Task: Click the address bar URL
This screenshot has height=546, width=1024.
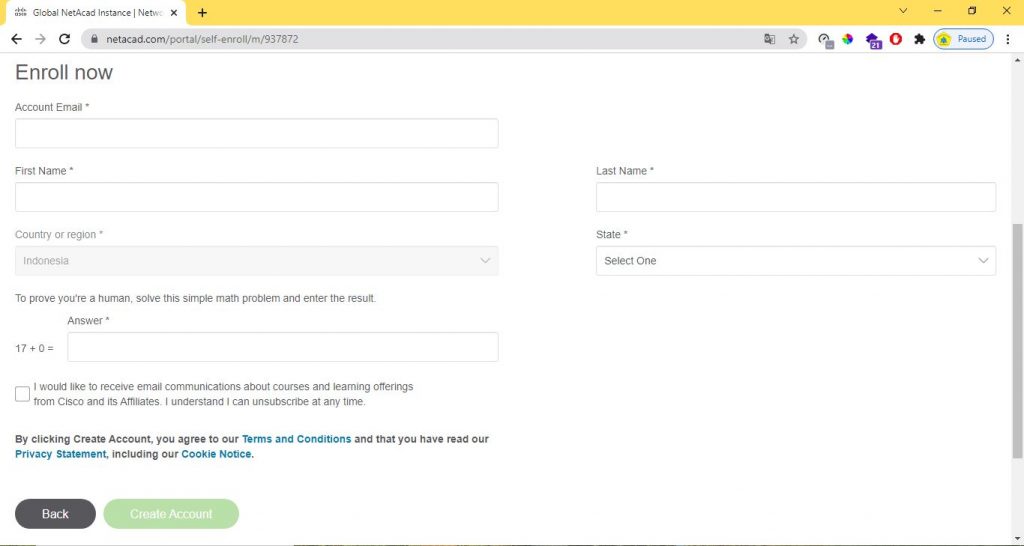Action: (202, 39)
